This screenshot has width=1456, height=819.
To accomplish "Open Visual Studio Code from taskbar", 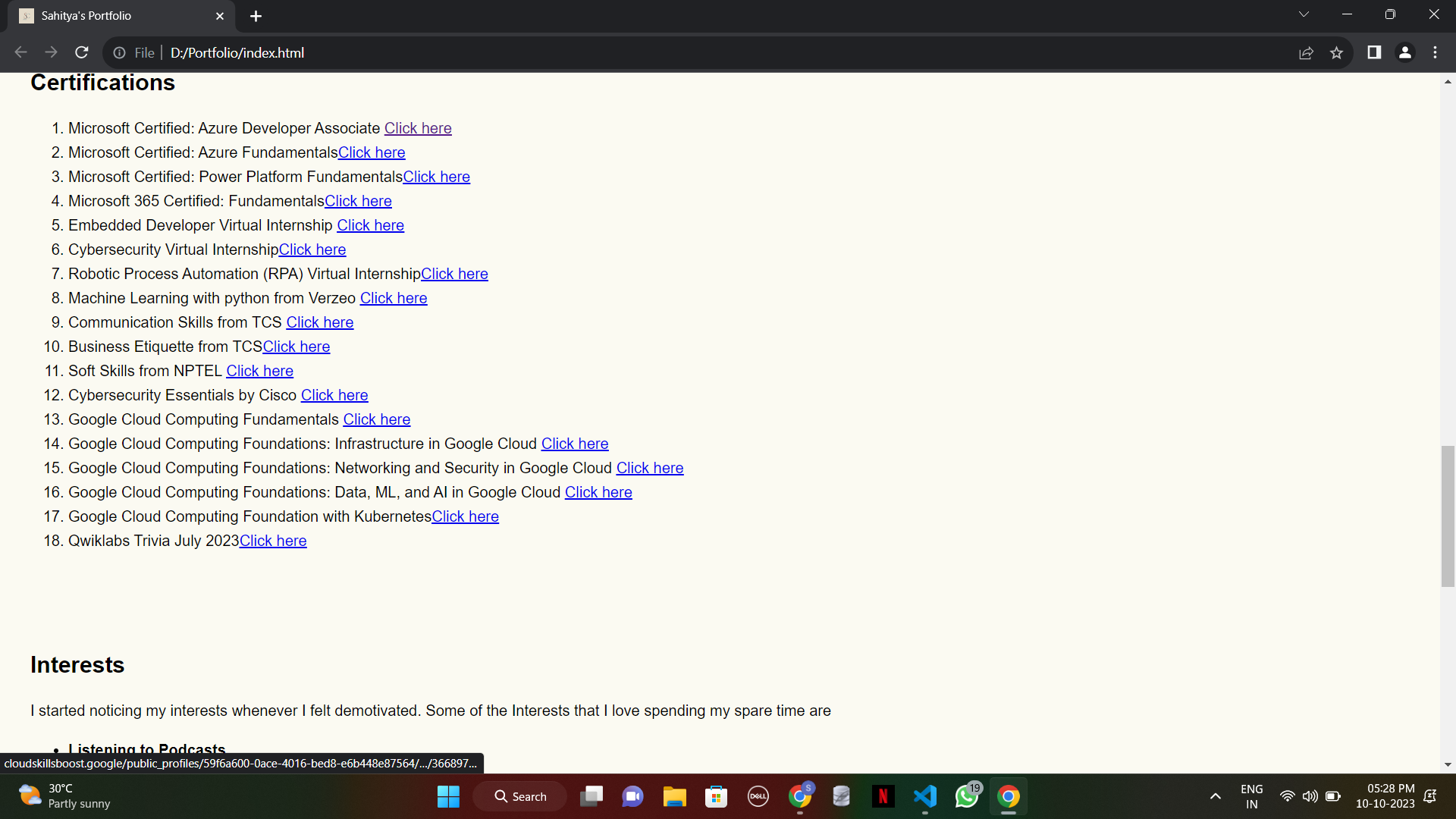I will (x=925, y=796).
